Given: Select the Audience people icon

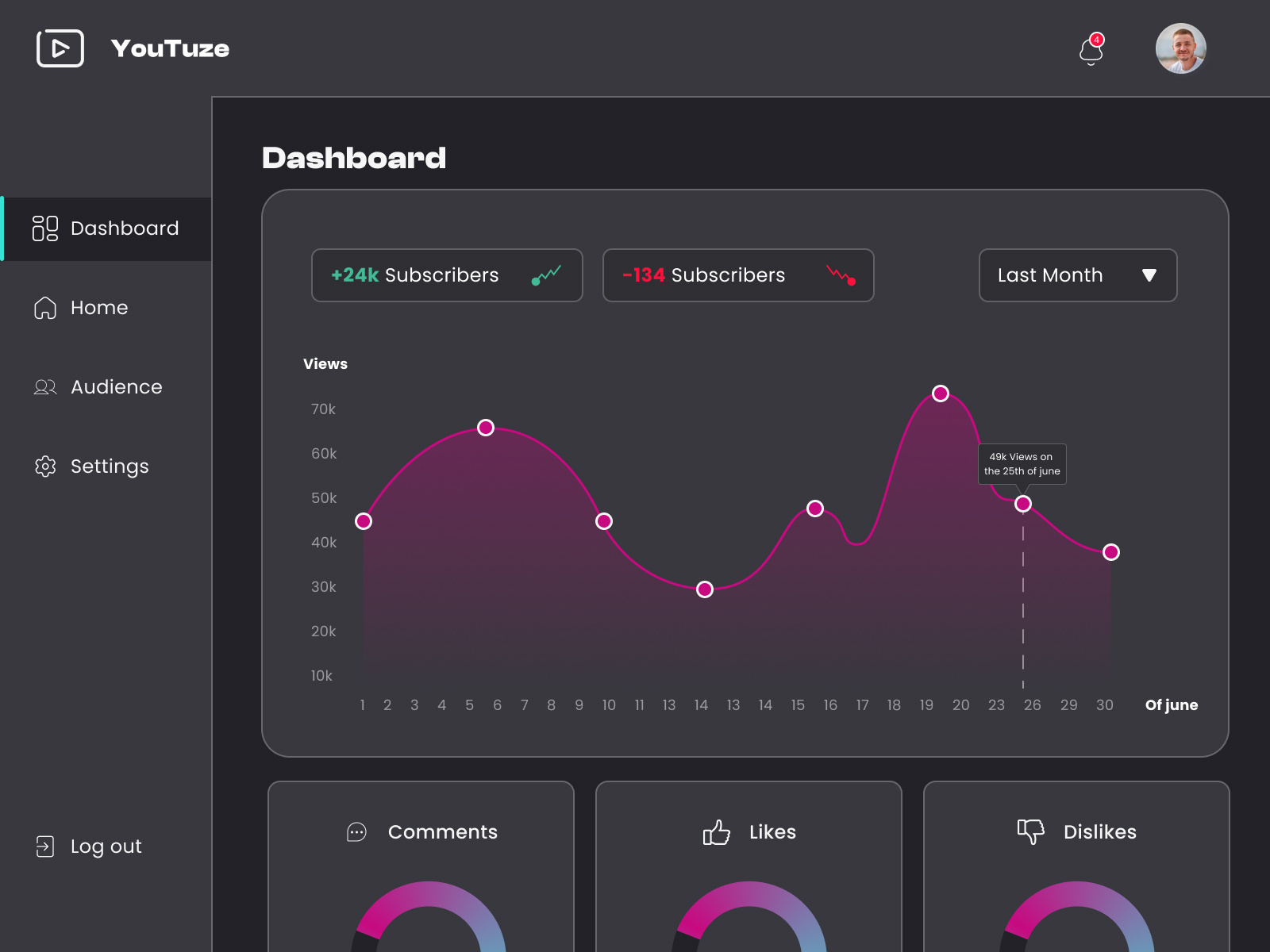Looking at the screenshot, I should (45, 387).
